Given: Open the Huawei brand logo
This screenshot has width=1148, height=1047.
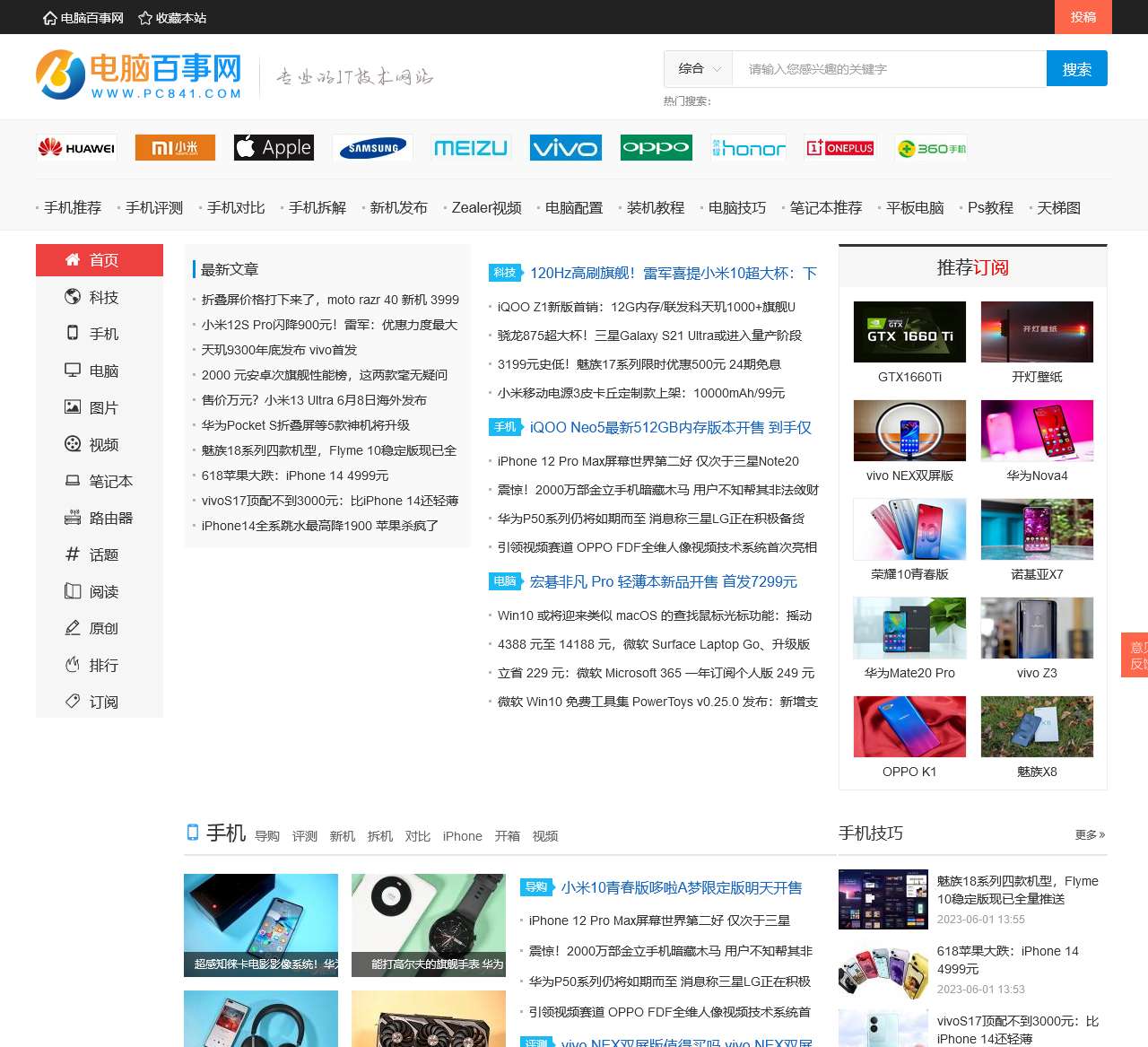Looking at the screenshot, I should click(76, 148).
